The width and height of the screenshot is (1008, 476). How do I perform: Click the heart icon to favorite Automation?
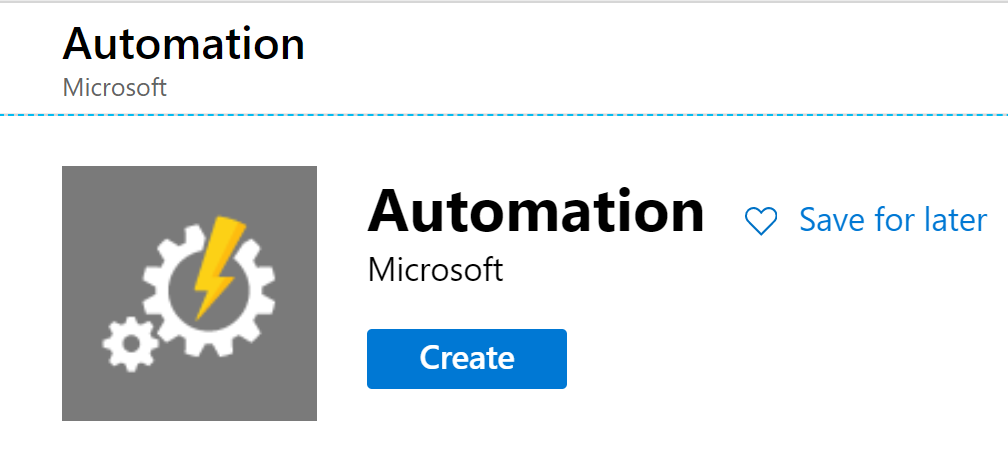click(x=761, y=221)
